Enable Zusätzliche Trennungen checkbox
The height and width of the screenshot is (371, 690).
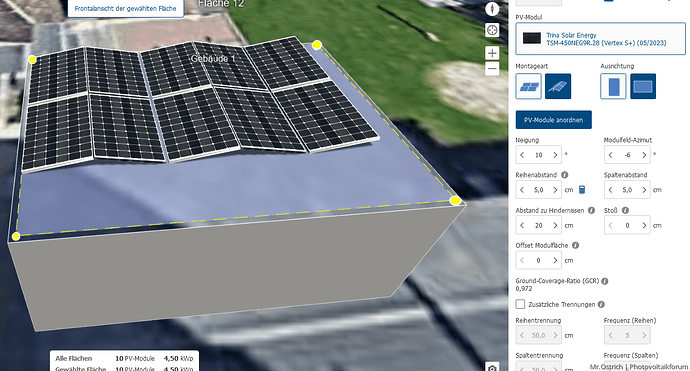[520, 304]
